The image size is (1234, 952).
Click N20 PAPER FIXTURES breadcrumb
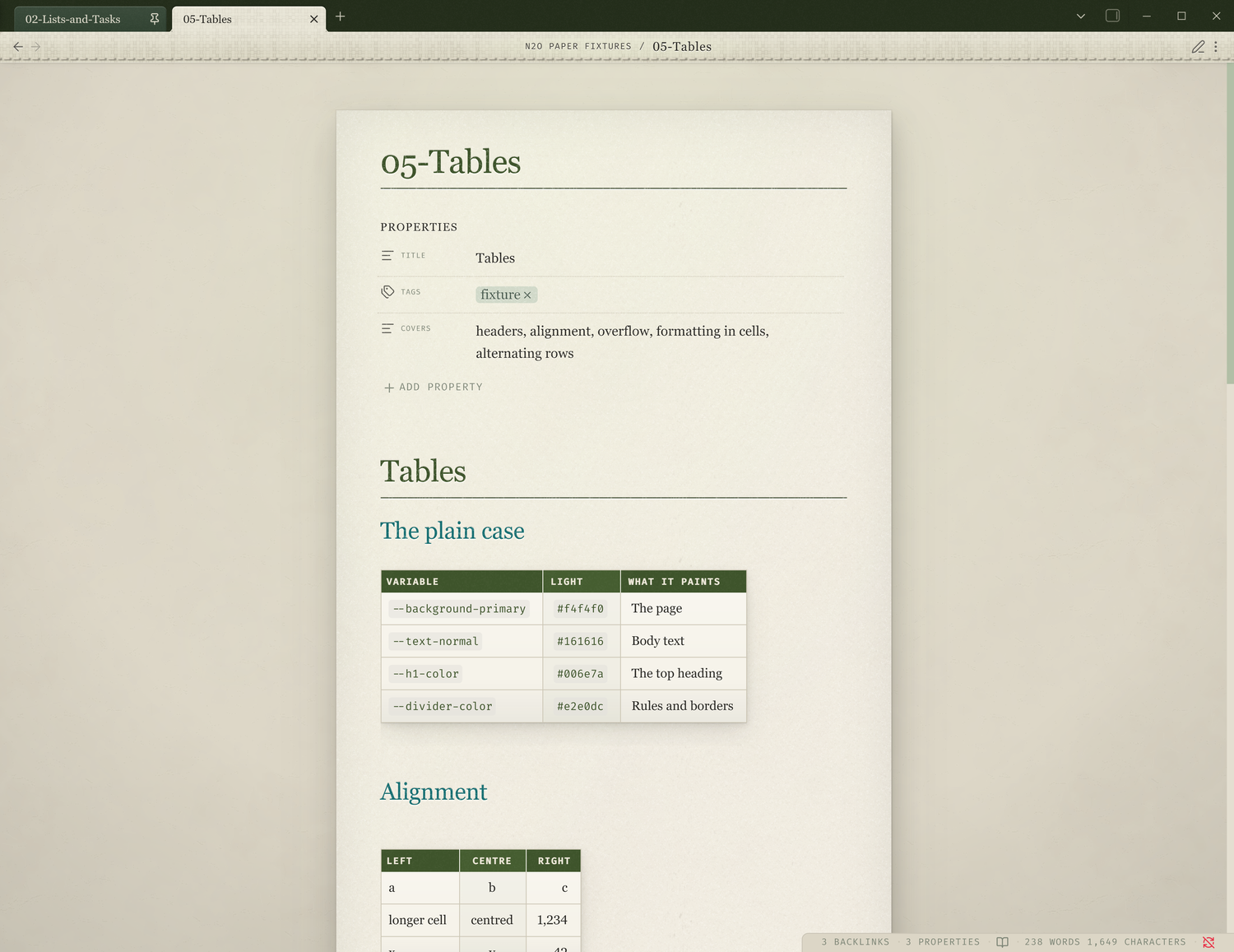click(x=578, y=47)
